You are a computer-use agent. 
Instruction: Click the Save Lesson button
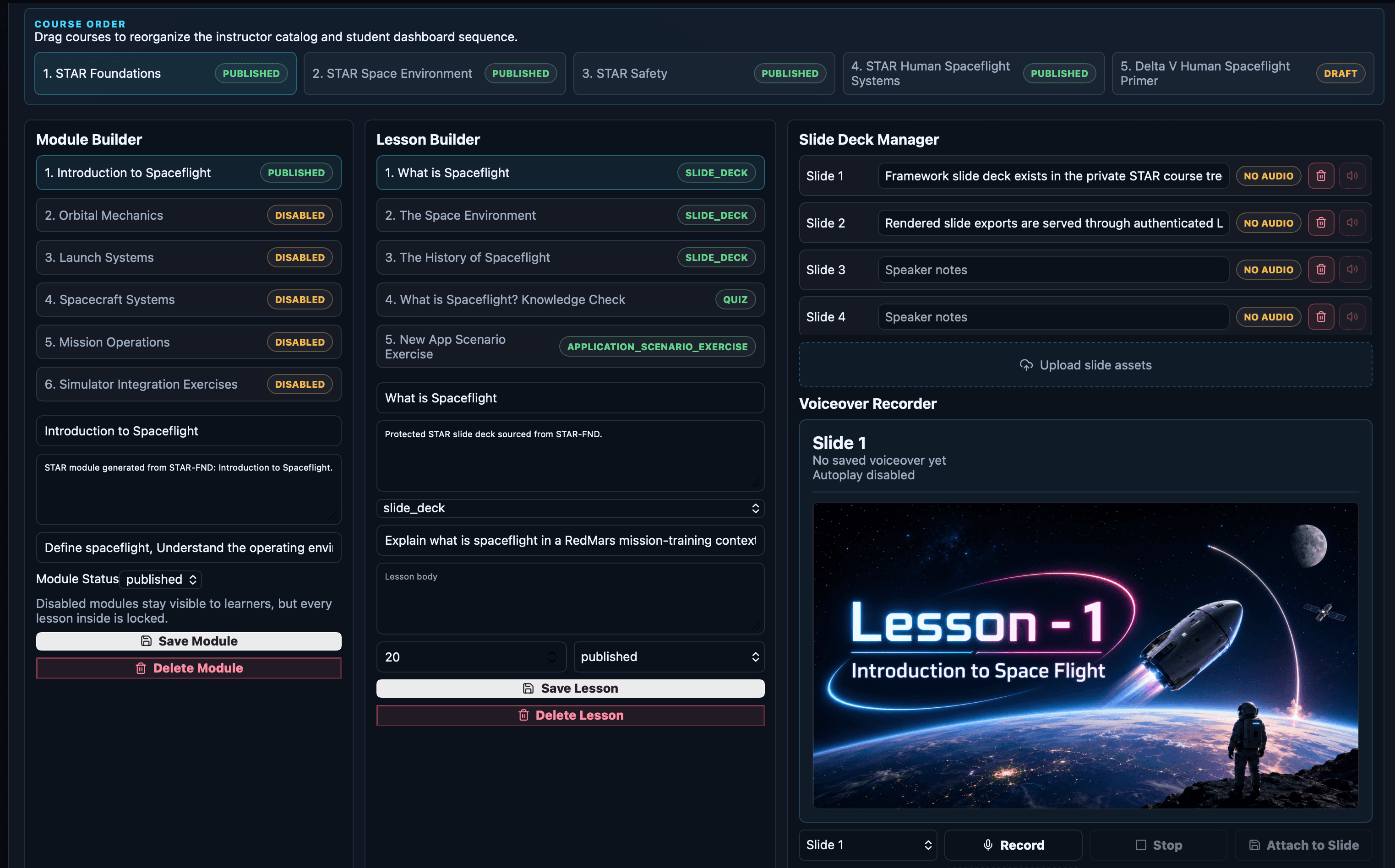pos(570,689)
